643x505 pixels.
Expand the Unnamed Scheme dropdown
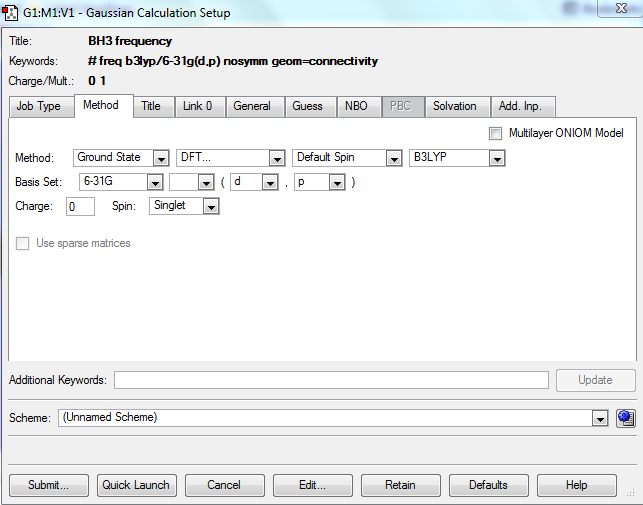pyautogui.click(x=333, y=418)
